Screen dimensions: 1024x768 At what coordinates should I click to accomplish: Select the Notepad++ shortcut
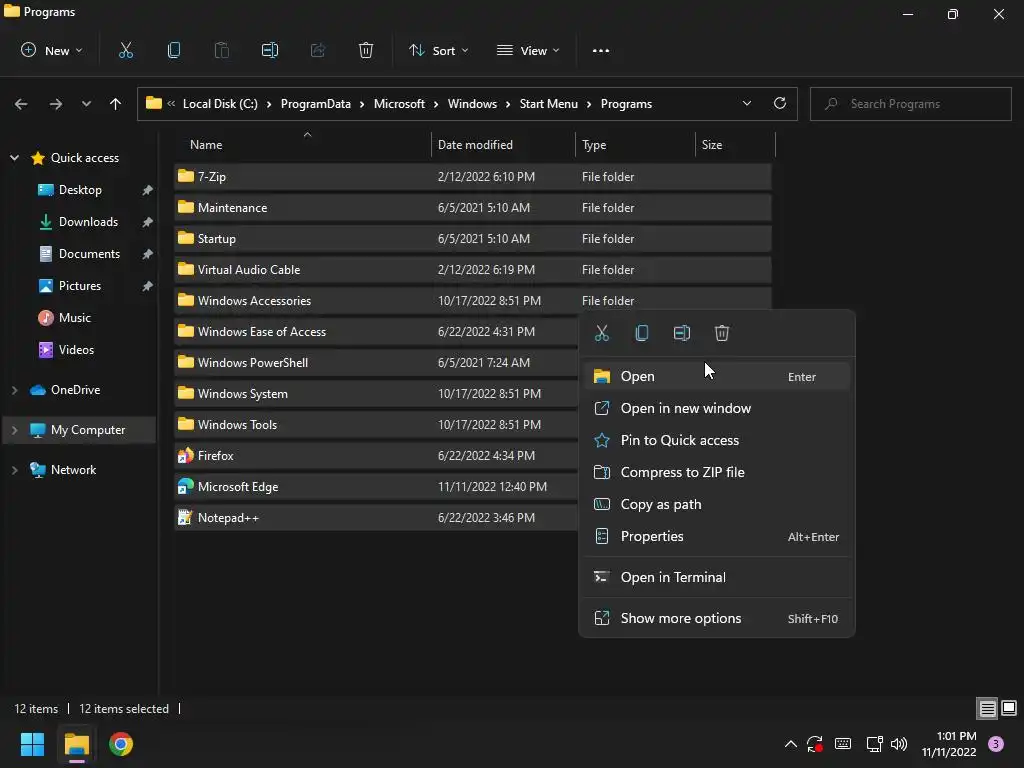tap(376, 518)
